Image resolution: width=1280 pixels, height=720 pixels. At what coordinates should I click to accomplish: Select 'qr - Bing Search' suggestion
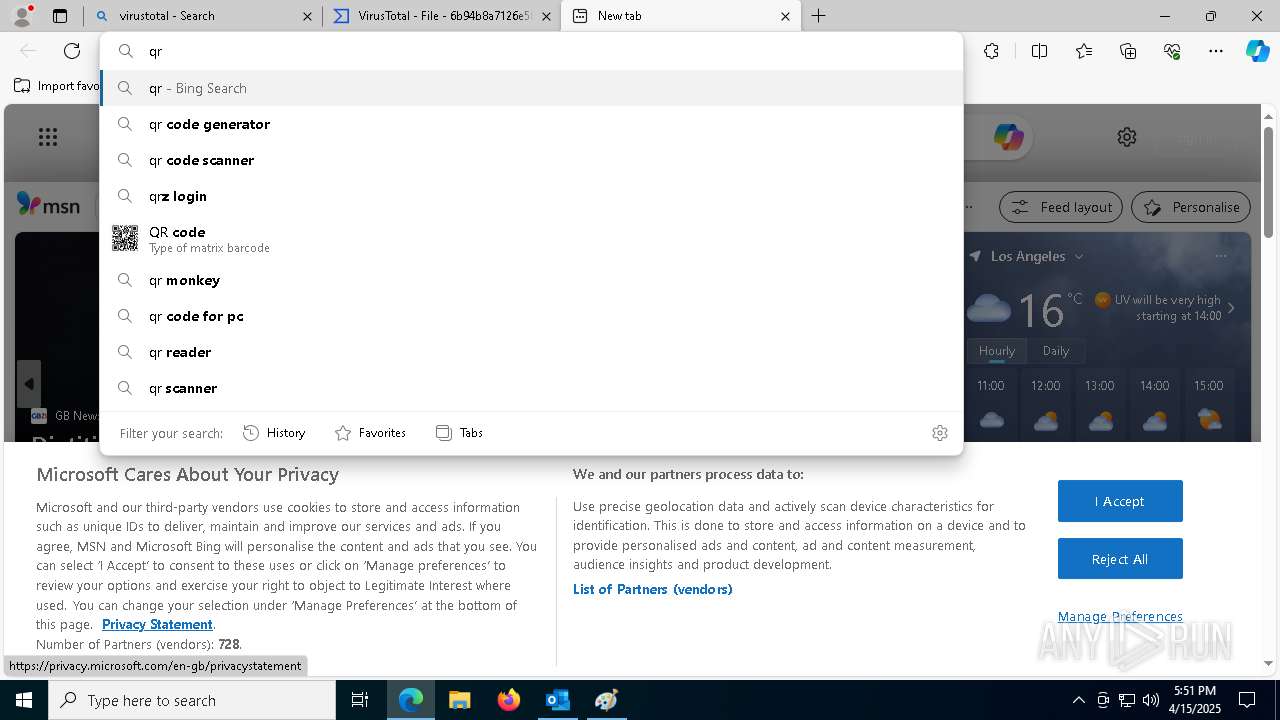click(x=531, y=88)
